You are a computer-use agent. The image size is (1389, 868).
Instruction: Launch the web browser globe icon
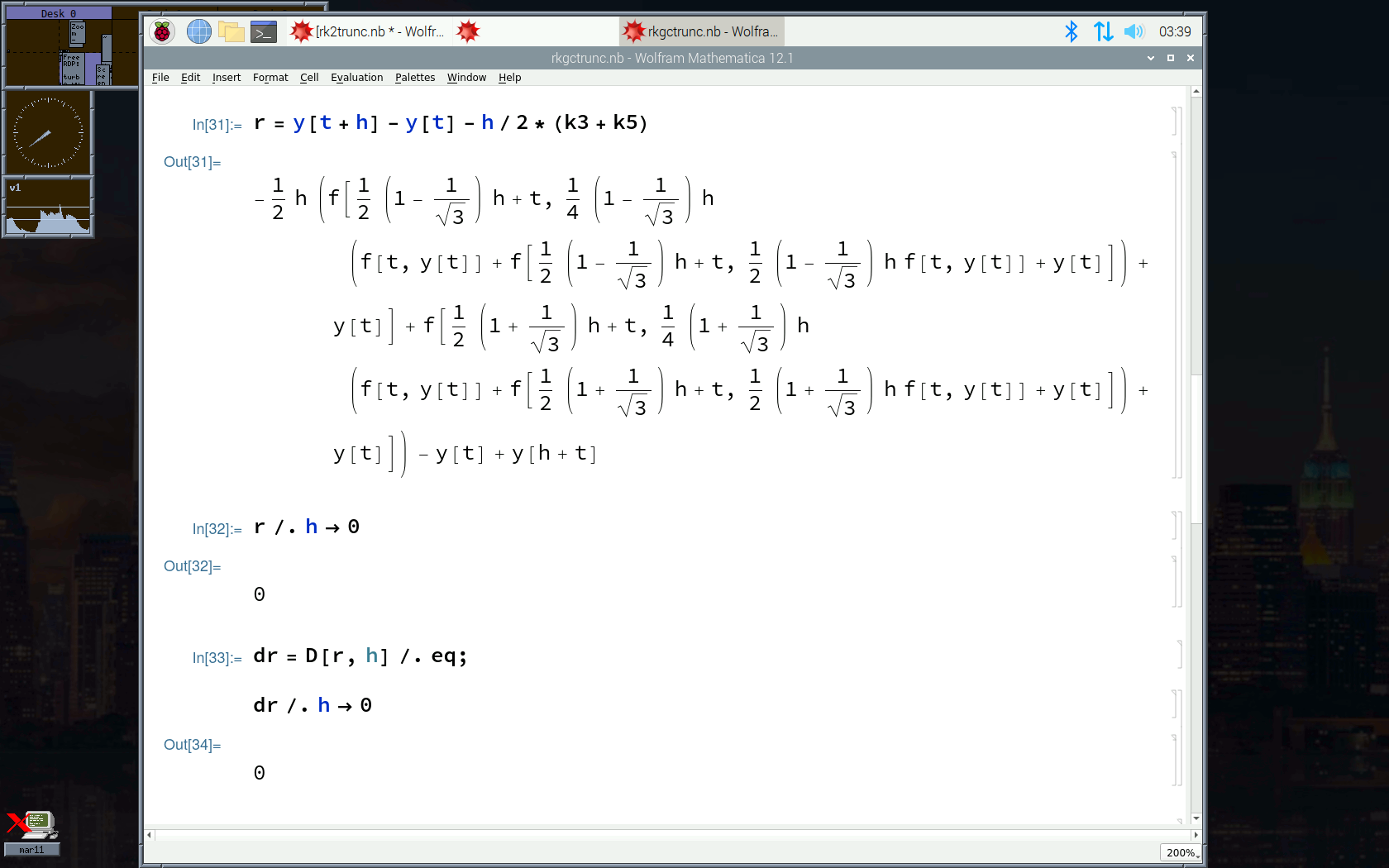click(x=198, y=31)
